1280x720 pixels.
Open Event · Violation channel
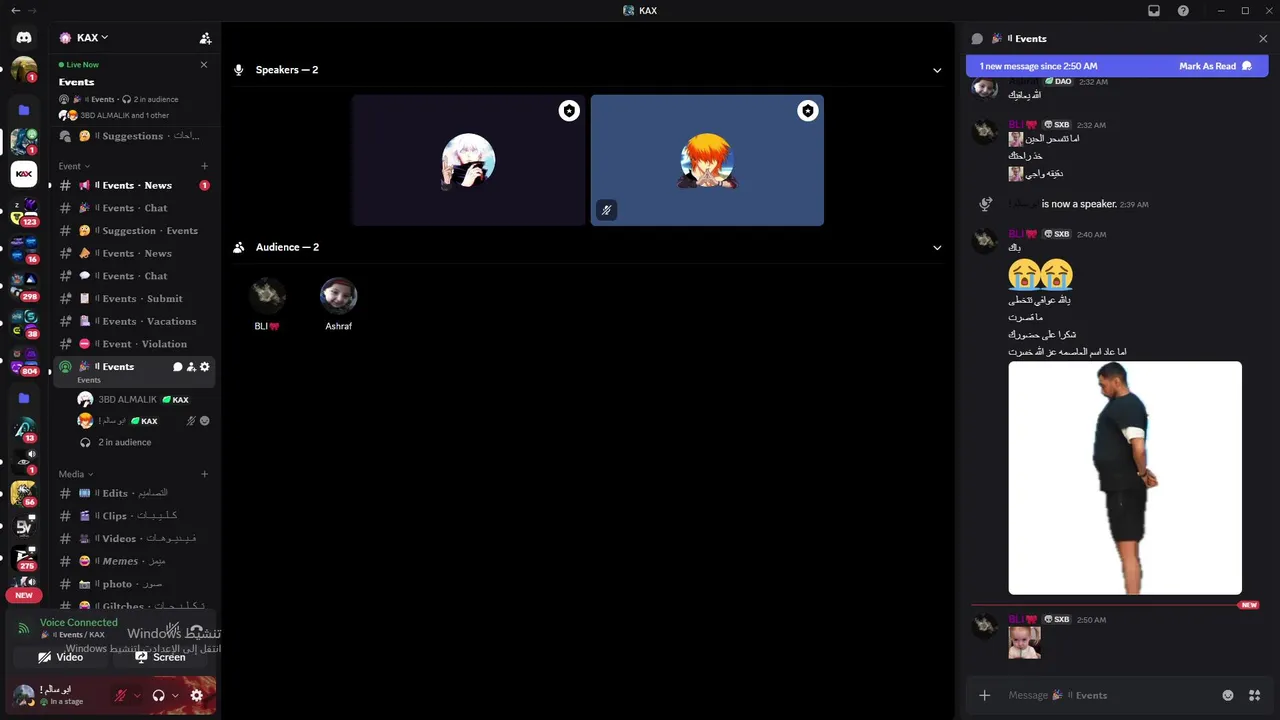(134, 344)
